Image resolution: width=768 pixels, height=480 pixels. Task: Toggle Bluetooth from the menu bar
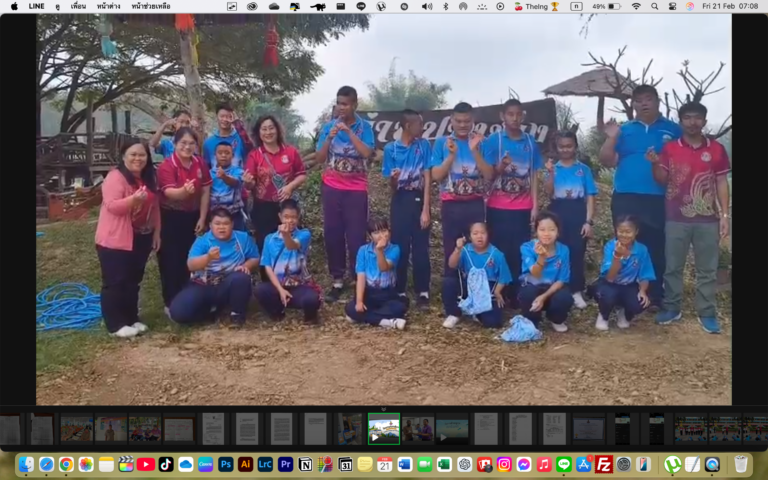pos(445,6)
